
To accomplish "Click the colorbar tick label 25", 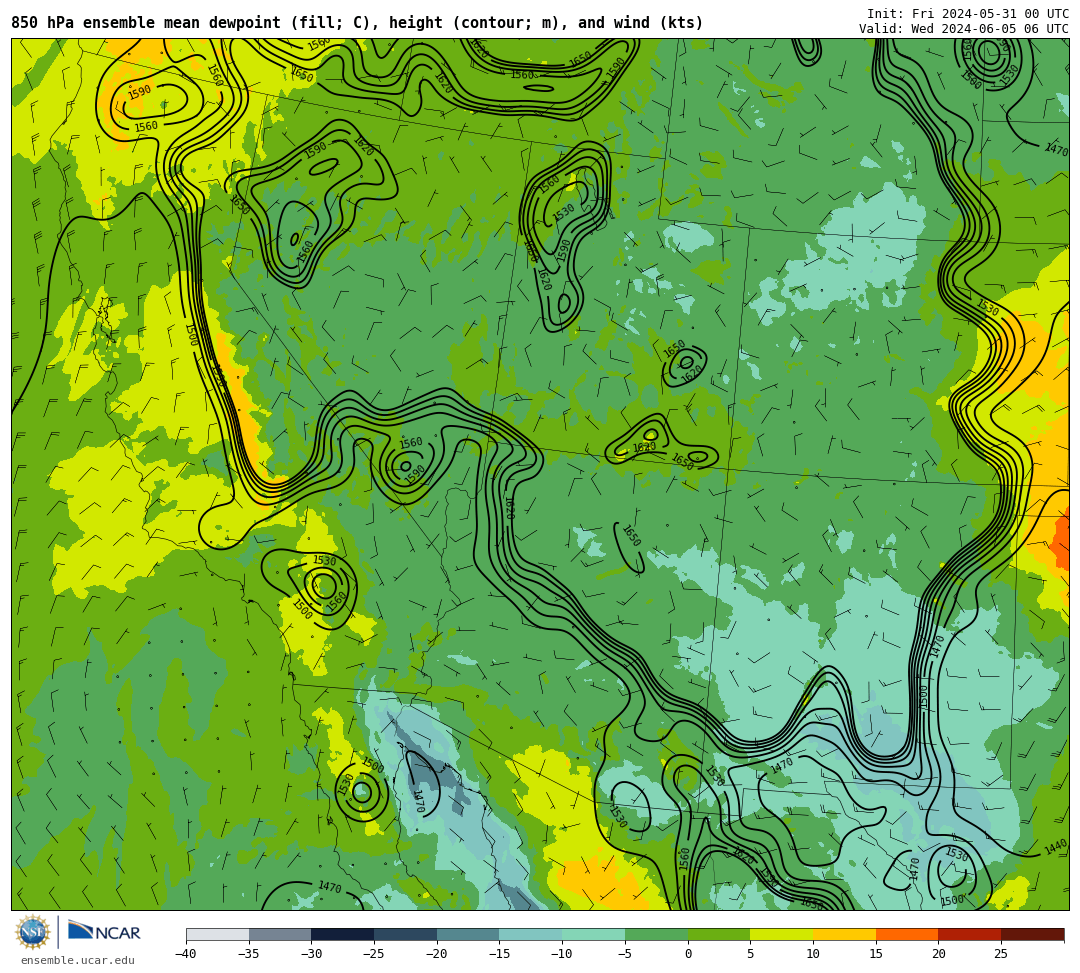I will point(1001,954).
